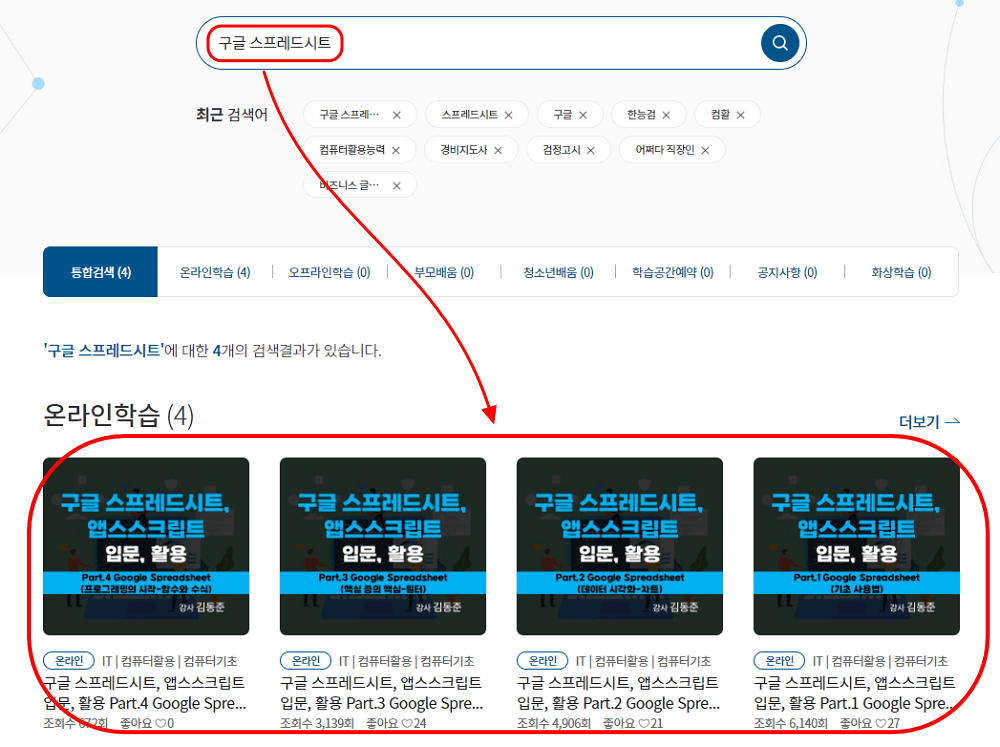Click the 더보기 link for online courses
Image resolution: width=1000 pixels, height=747 pixels.
(929, 422)
